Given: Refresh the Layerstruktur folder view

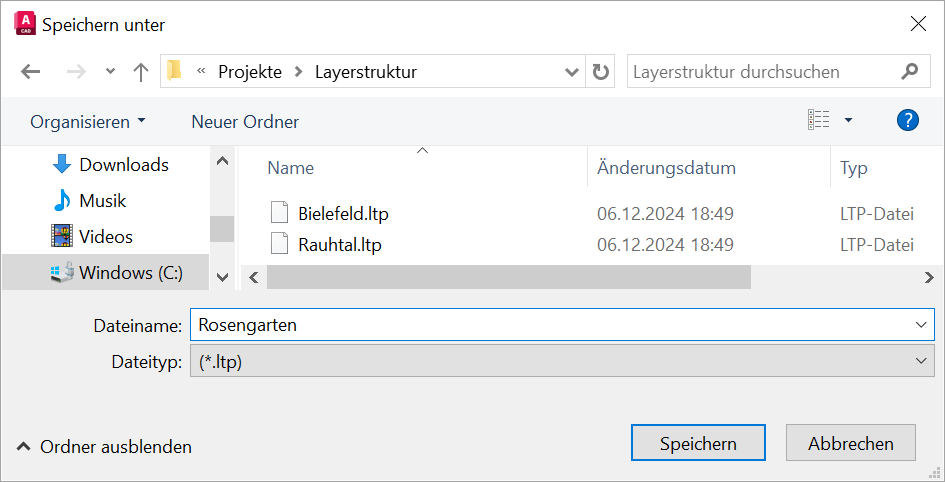Looking at the screenshot, I should click(x=600, y=72).
